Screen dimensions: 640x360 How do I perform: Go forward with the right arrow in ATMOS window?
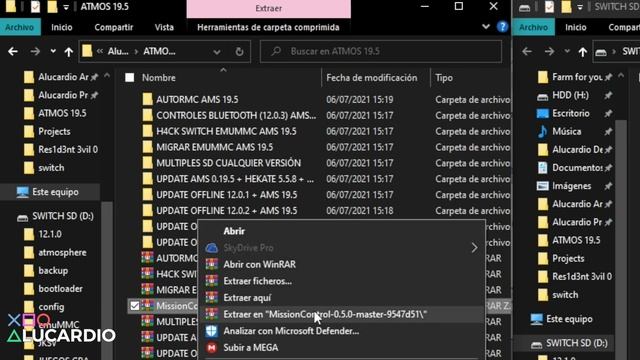pyautogui.click(x=35, y=51)
